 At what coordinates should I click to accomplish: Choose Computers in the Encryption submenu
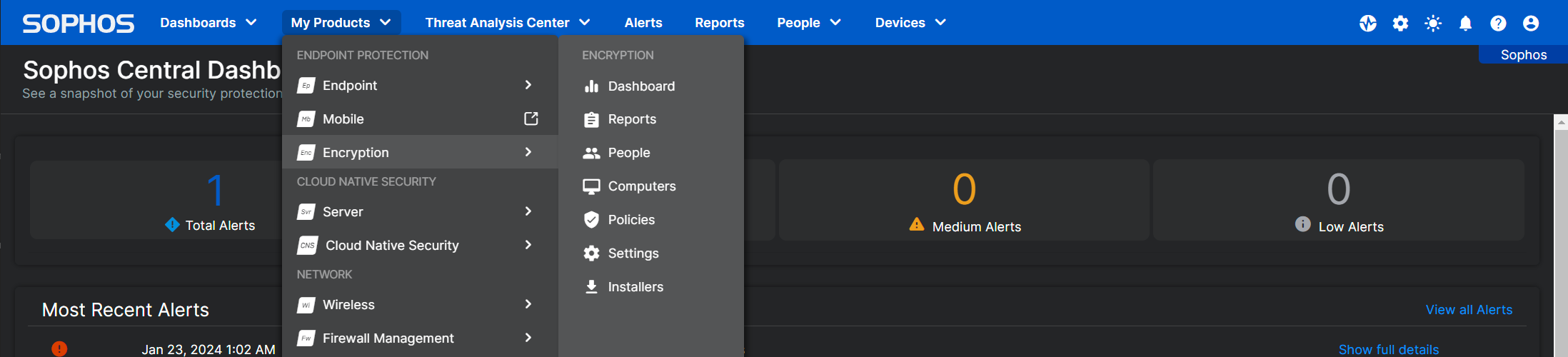pyautogui.click(x=641, y=186)
